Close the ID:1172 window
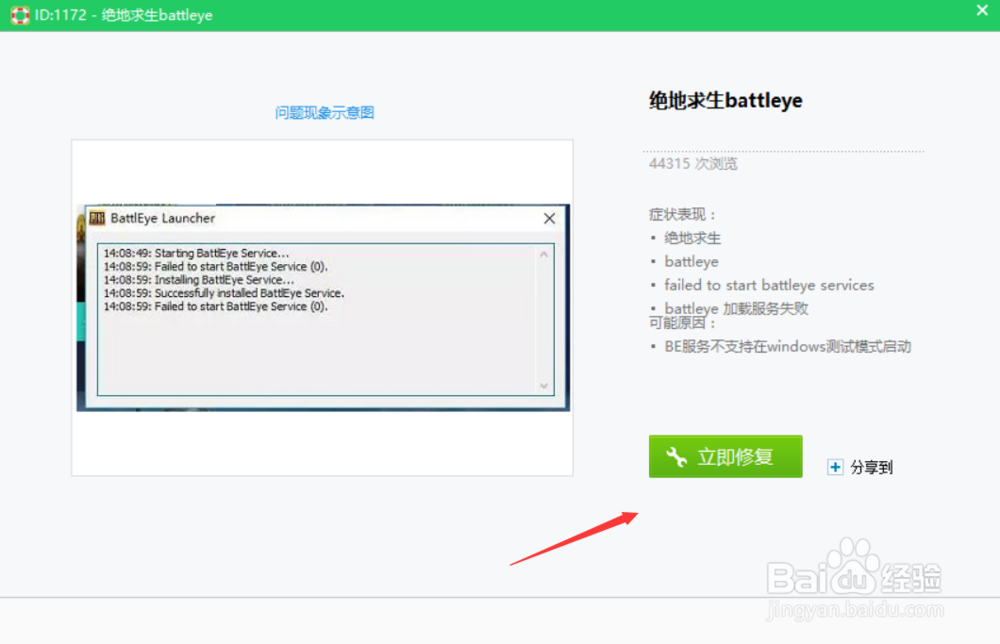Viewport: 1000px width, 644px height. (x=982, y=10)
